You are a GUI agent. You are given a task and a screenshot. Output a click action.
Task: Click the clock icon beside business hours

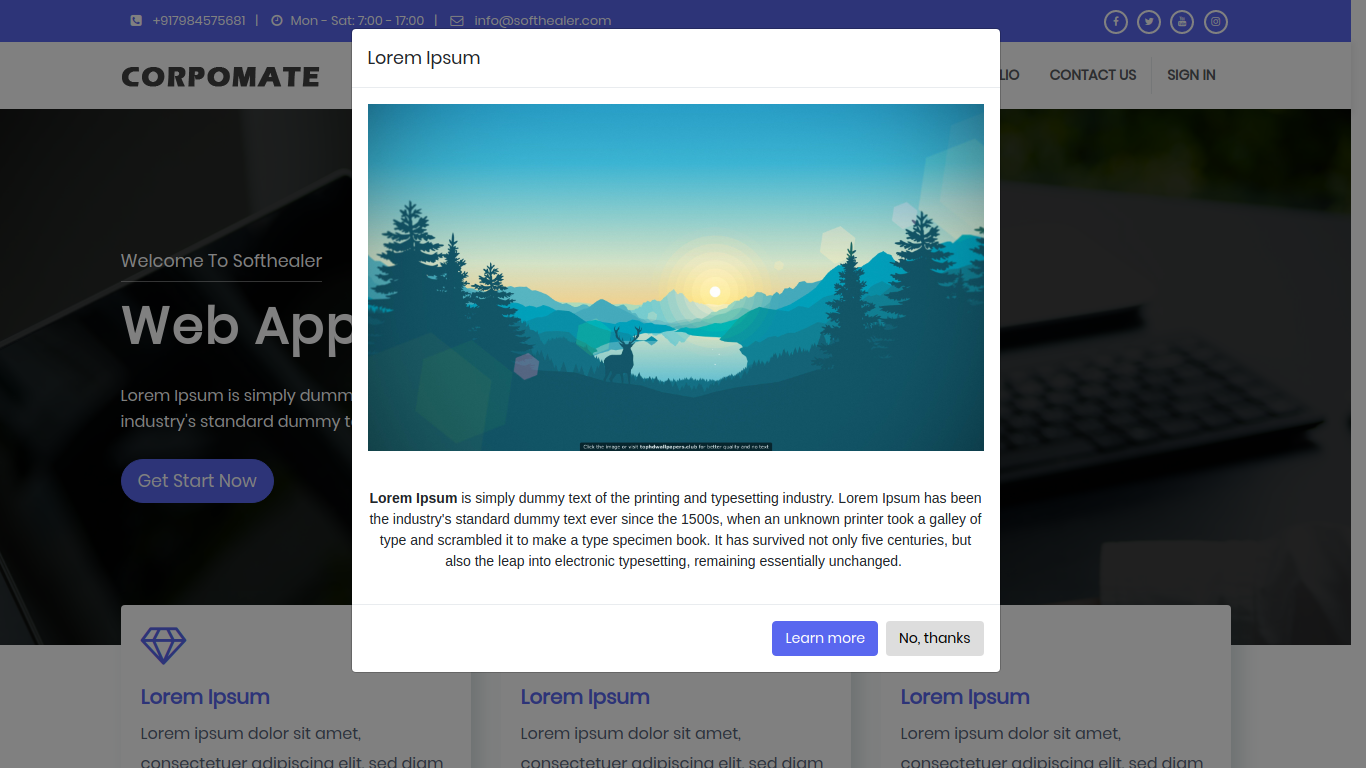coord(277,21)
